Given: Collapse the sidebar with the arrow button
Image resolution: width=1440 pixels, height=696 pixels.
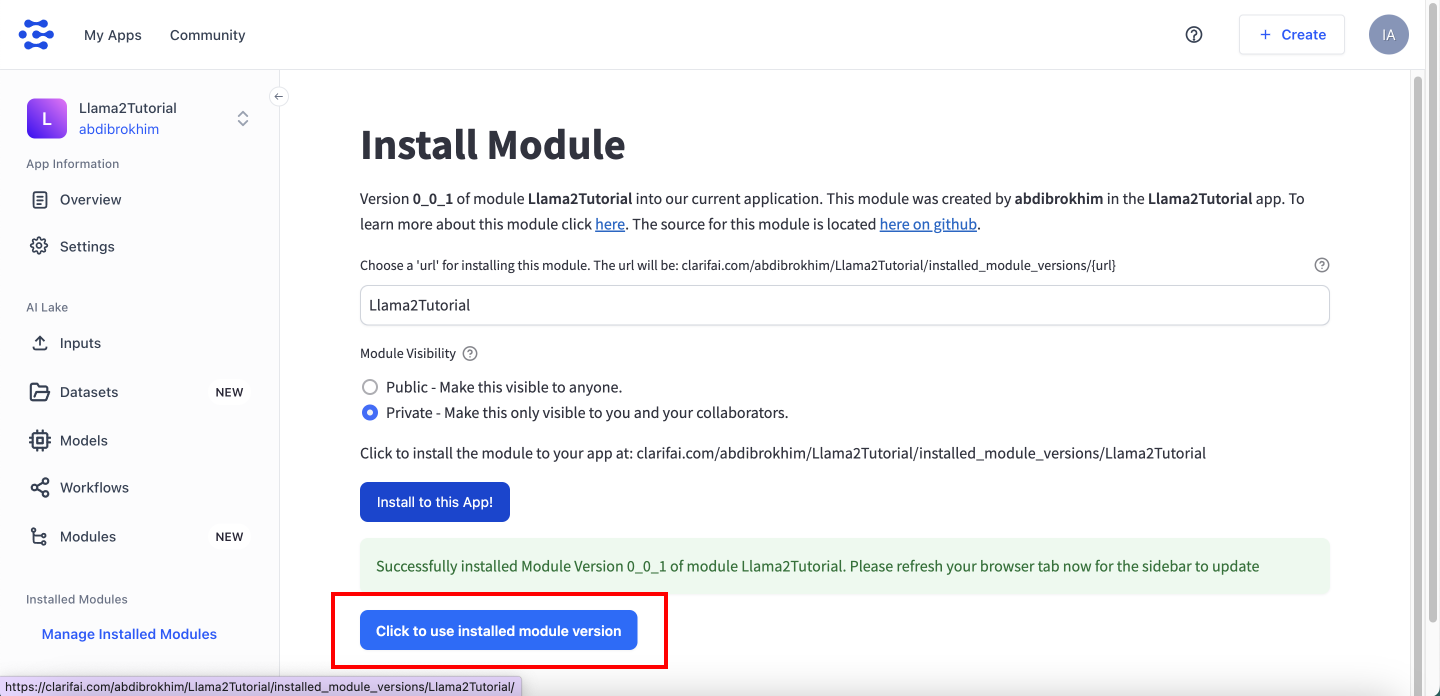Looking at the screenshot, I should [279, 96].
